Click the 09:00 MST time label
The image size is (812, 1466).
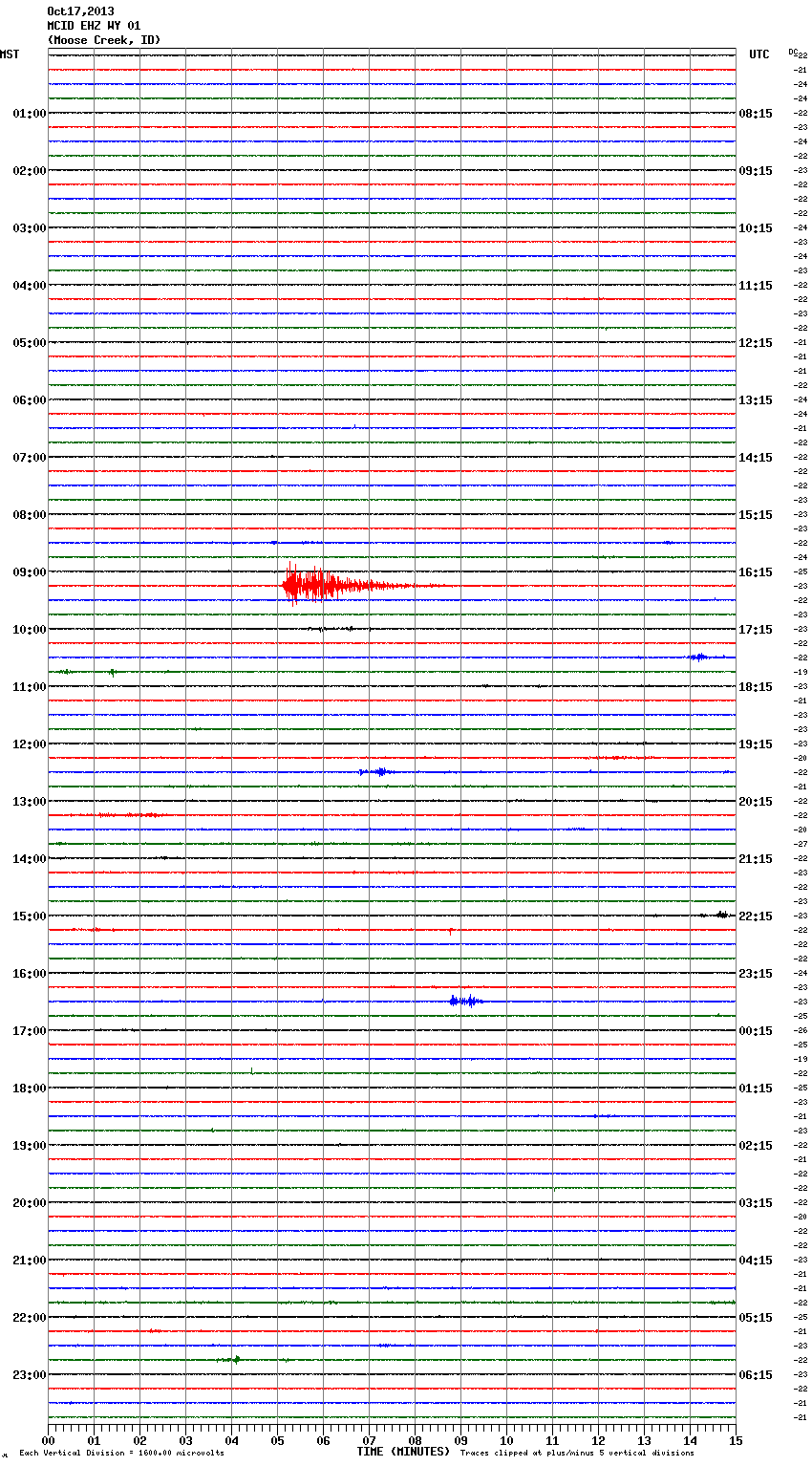30,572
